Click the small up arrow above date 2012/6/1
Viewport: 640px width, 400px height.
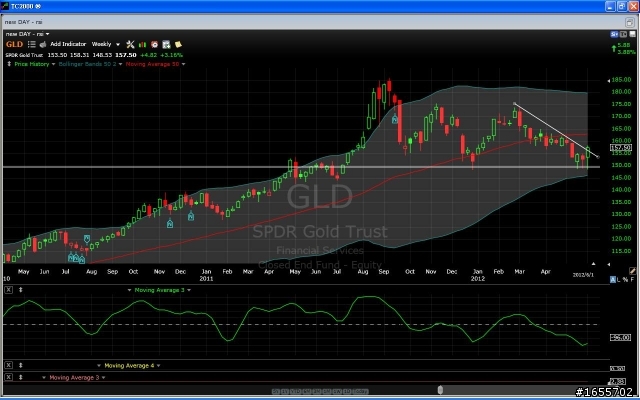pyautogui.click(x=593, y=264)
